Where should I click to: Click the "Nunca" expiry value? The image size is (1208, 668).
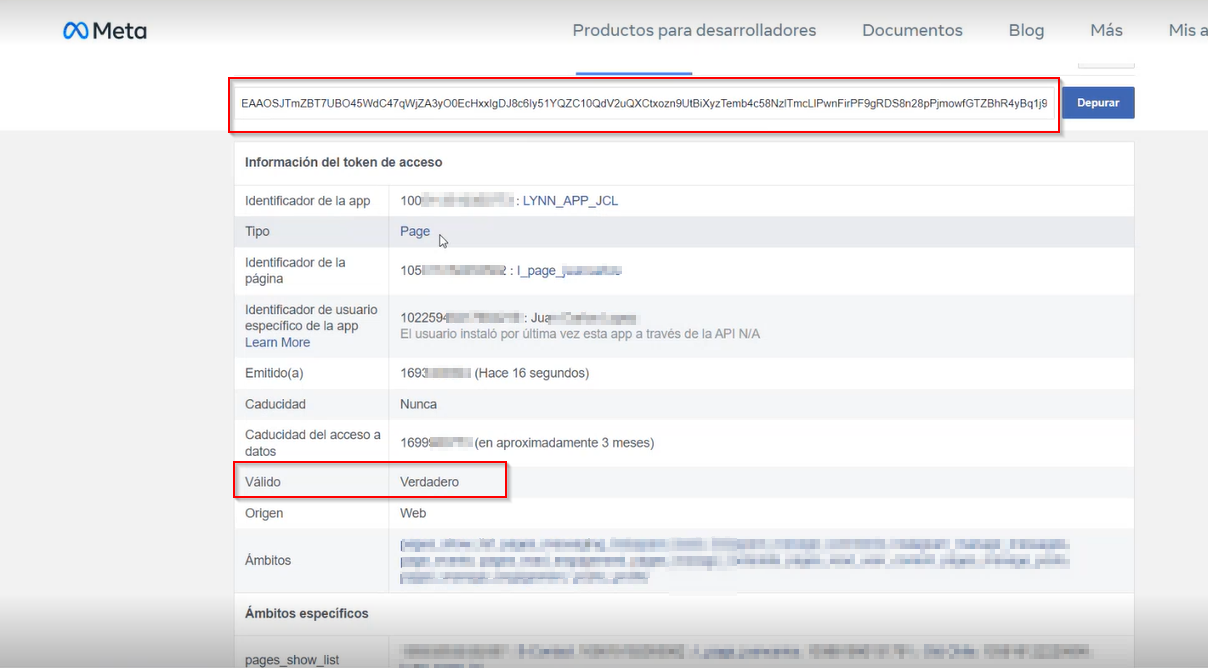(x=418, y=404)
